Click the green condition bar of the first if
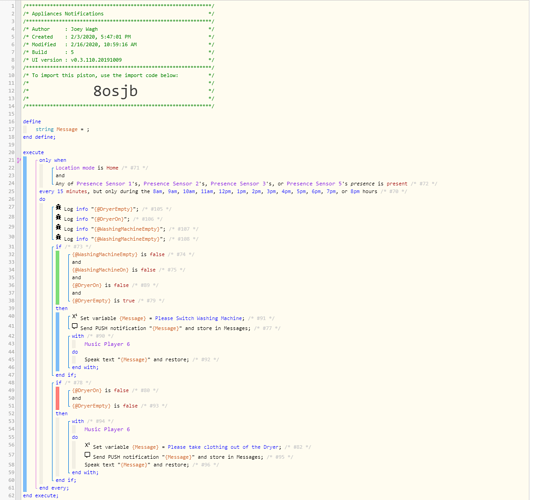This screenshot has width=533, height=500. click(57, 278)
